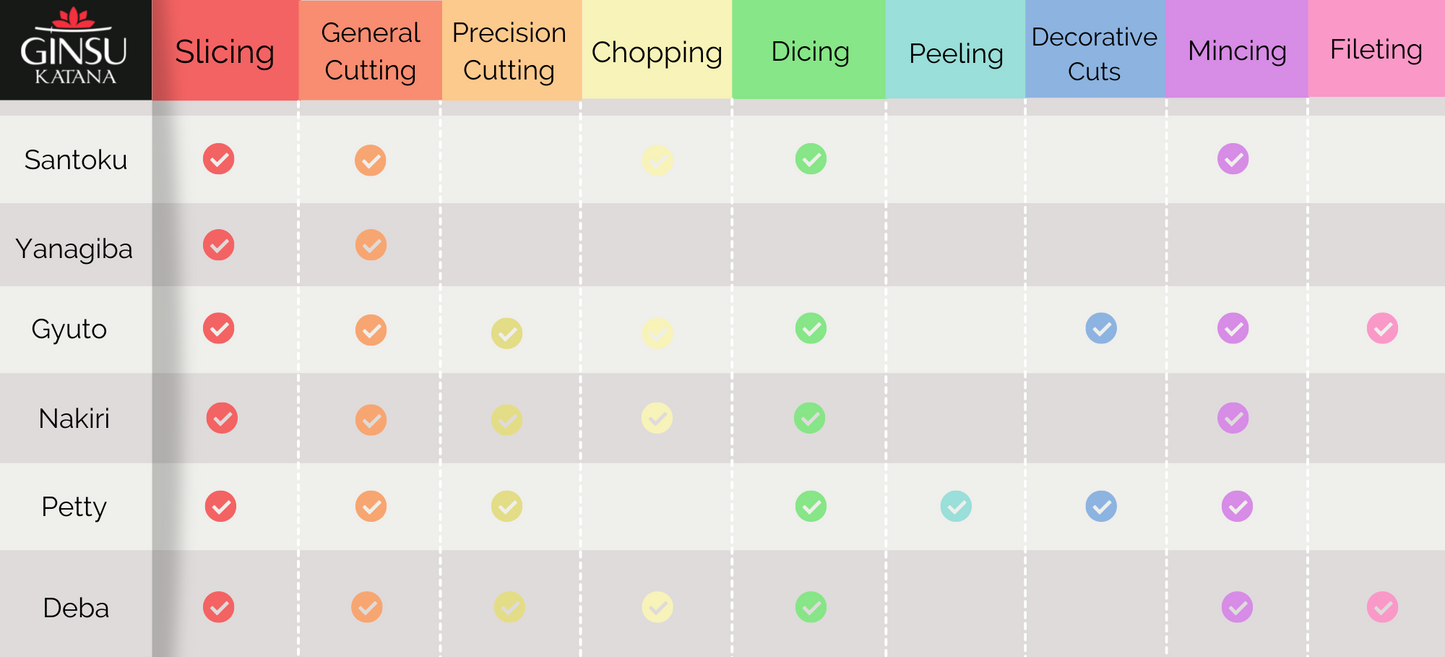
Task: Click Deba's yellow Chopping checkmark
Action: tap(657, 607)
